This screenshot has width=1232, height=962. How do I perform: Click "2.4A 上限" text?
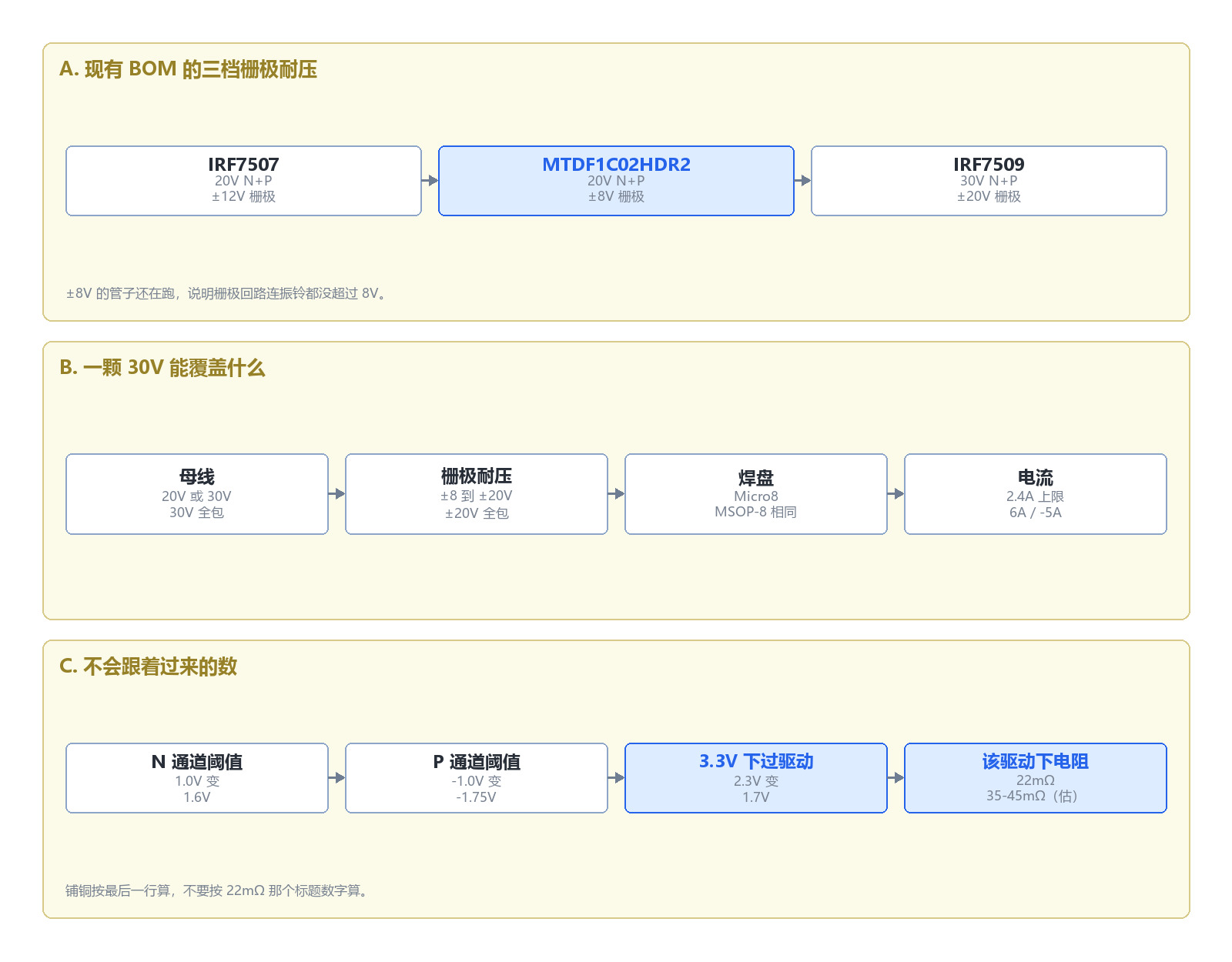[x=1036, y=496]
